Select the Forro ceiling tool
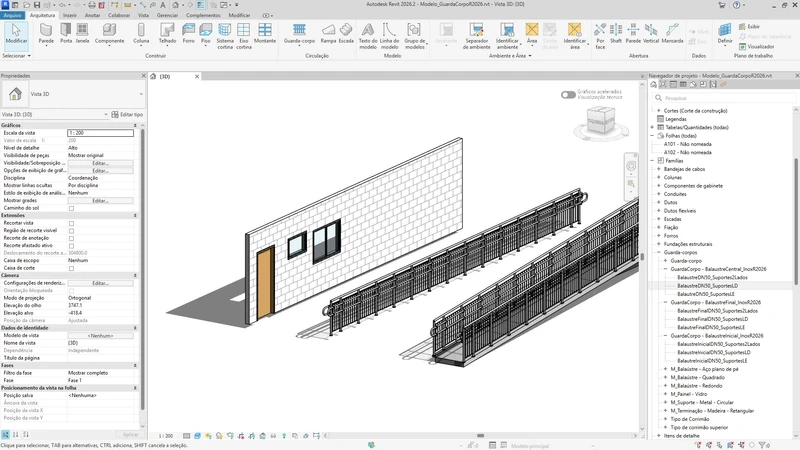This screenshot has width=800, height=450. pyautogui.click(x=189, y=34)
